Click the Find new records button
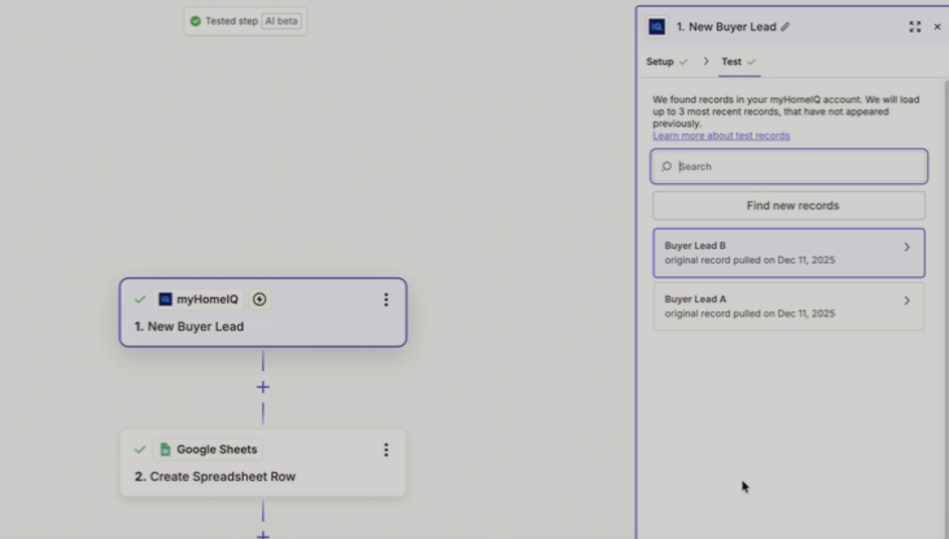 click(789, 206)
